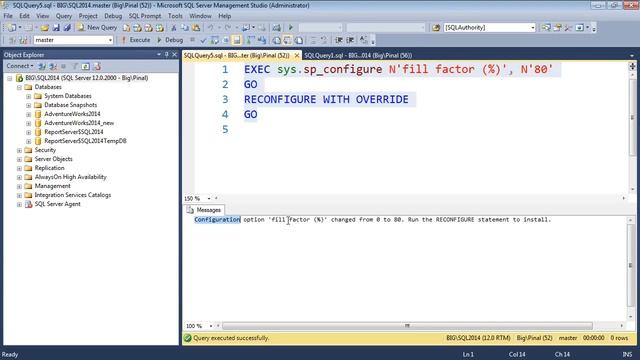The image size is (640, 360).
Task: Open the File menu
Action: pos(8,16)
